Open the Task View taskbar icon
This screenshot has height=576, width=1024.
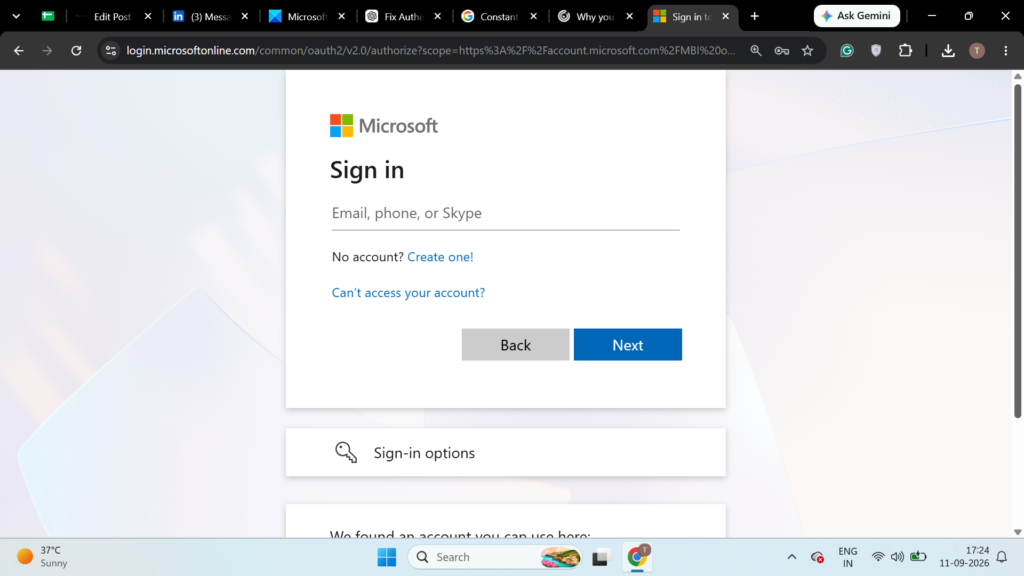coord(600,558)
